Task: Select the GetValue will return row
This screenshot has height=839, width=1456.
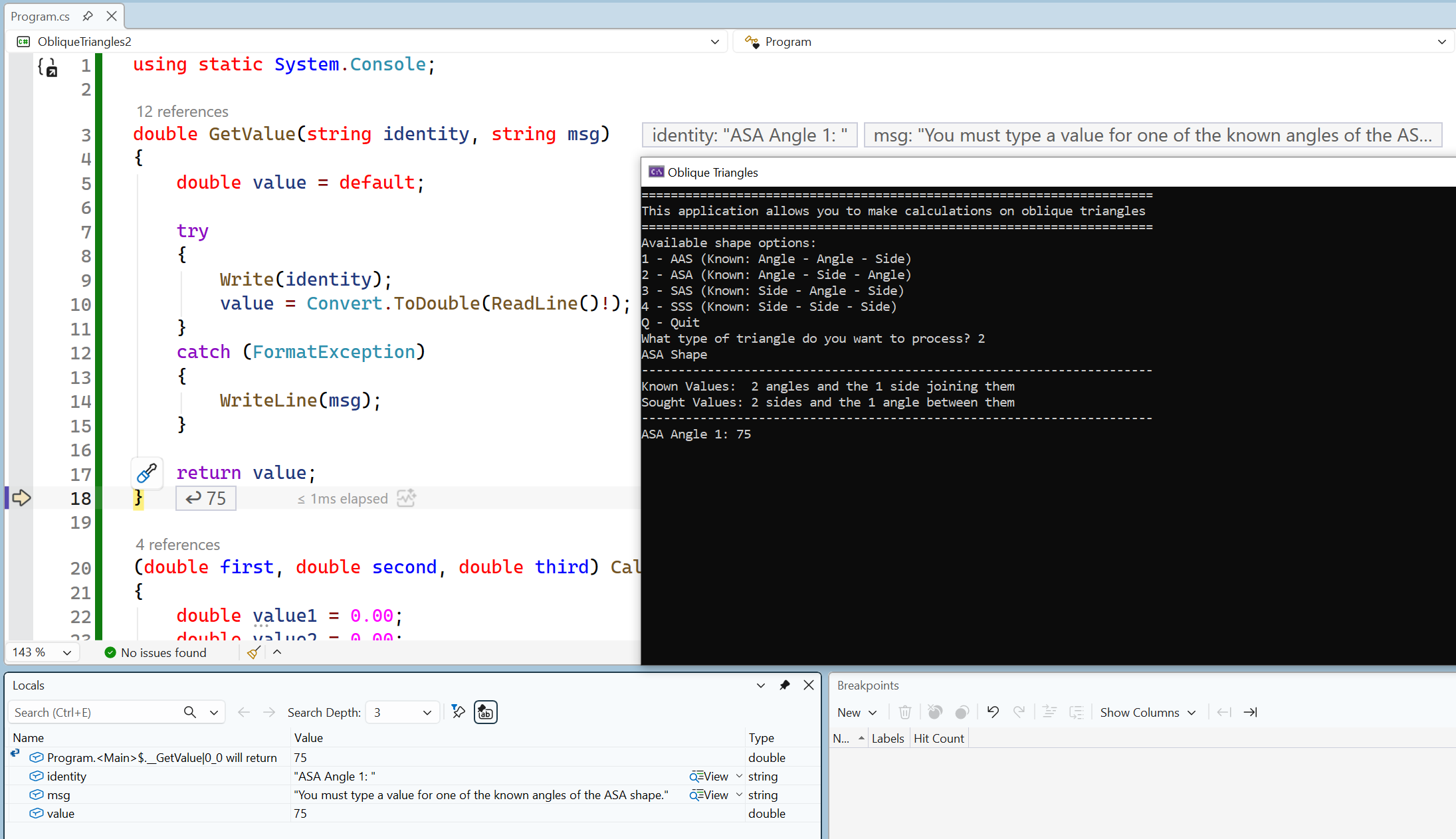Action: point(413,757)
